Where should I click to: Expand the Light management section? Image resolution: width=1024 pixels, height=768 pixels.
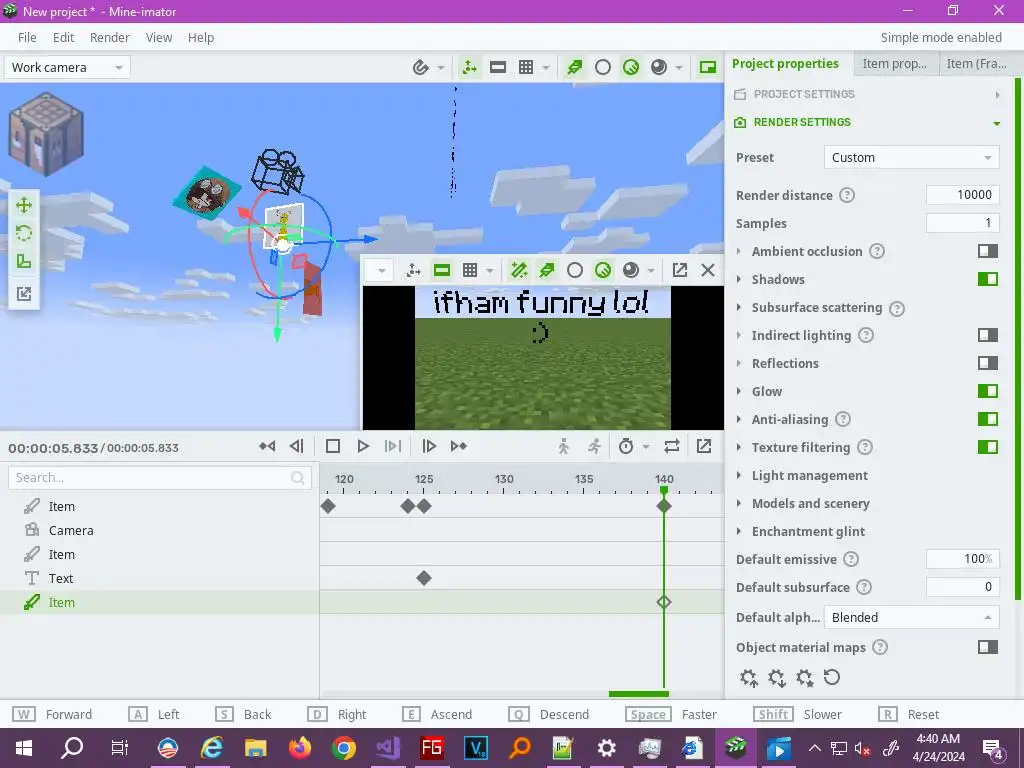739,475
